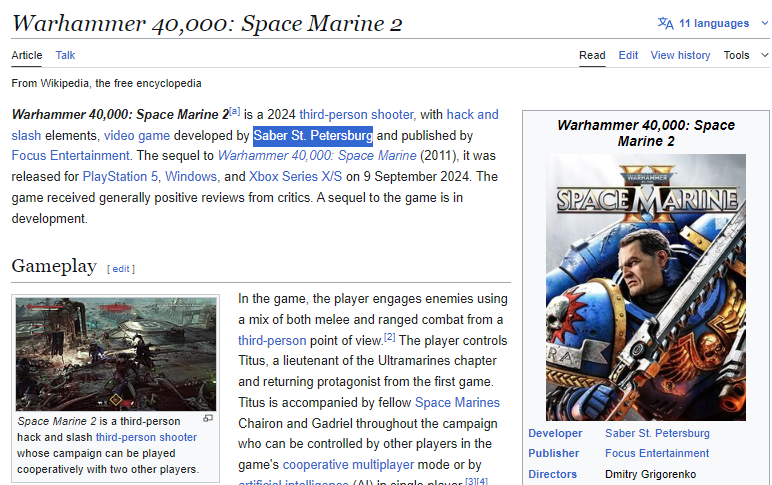Follow the PlayStation 5 link

pyautogui.click(x=120, y=177)
